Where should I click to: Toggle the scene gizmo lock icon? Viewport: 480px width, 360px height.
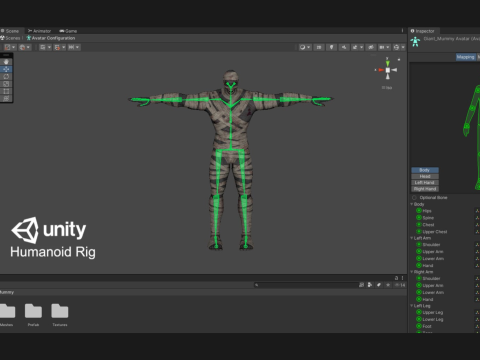click(x=399, y=60)
